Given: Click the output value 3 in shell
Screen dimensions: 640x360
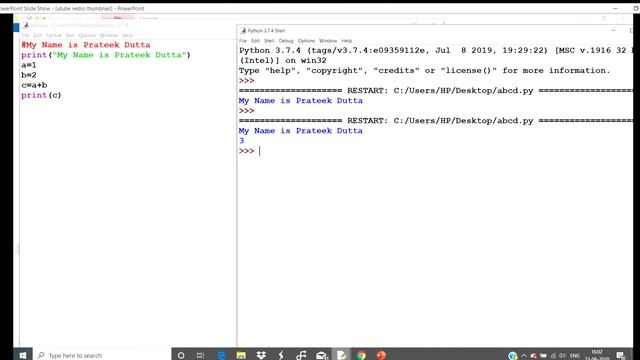Looking at the screenshot, I should (x=242, y=141).
